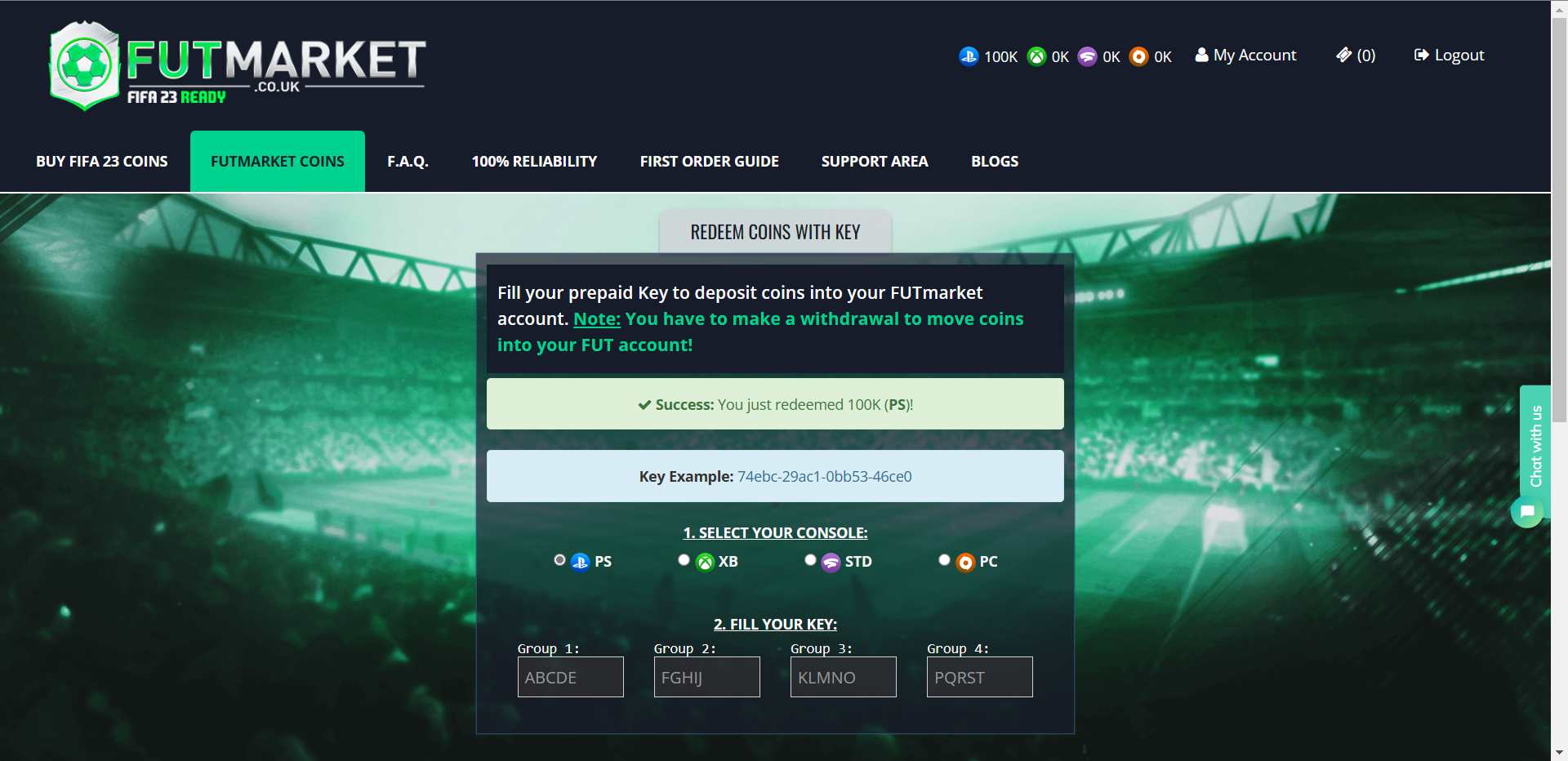The height and width of the screenshot is (761, 1568).
Task: Click the page vertical scrollbar
Action: pyautogui.click(x=1559, y=220)
